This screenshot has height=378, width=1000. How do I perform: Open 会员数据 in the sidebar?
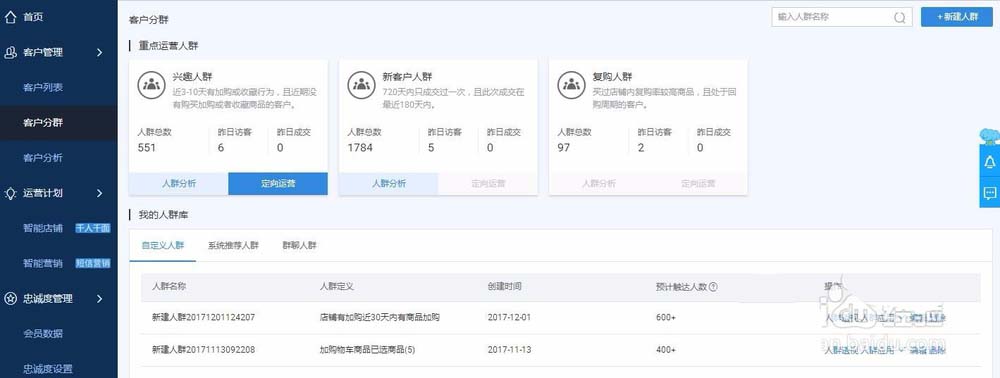(43, 333)
